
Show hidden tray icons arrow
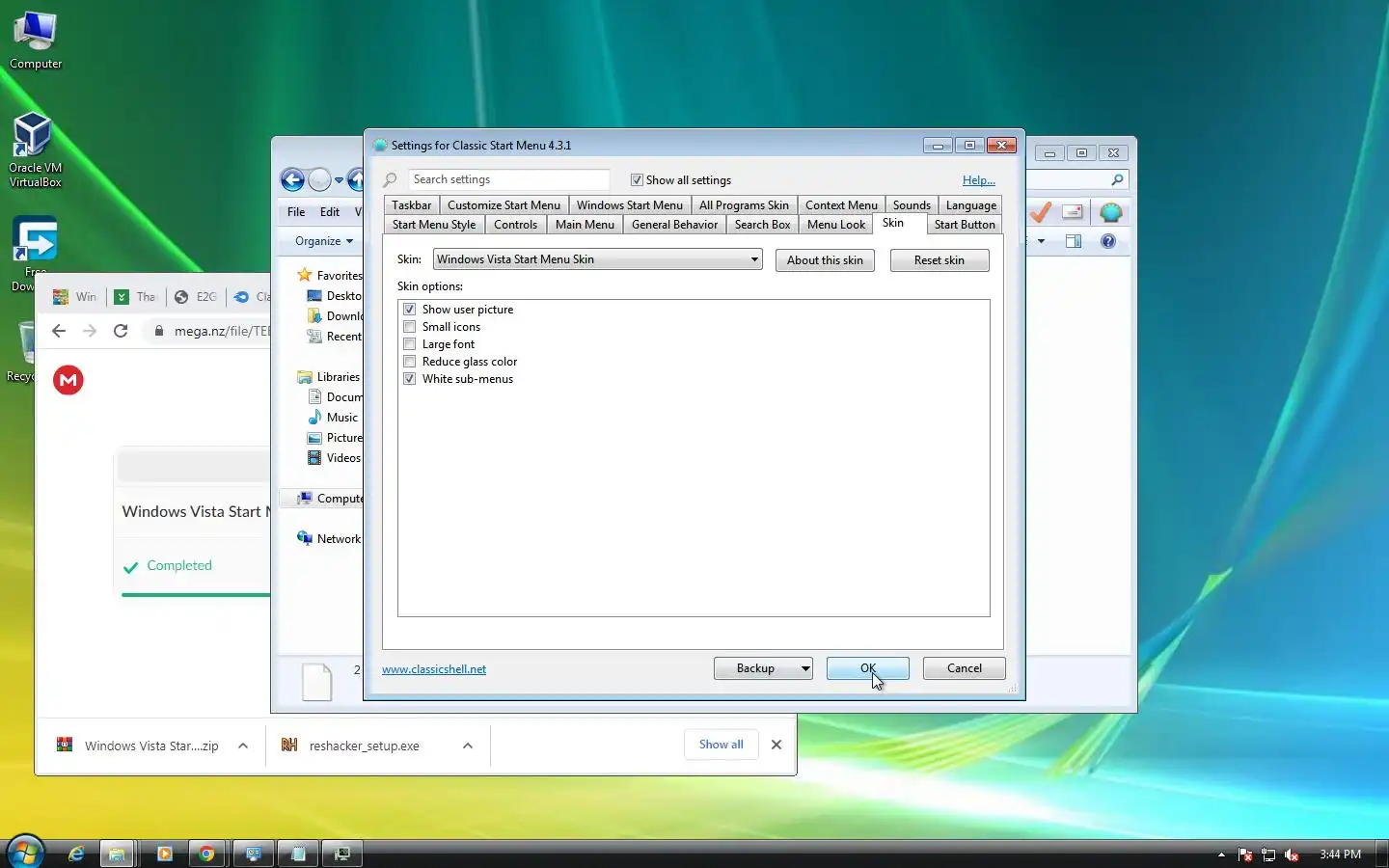coord(1221,854)
